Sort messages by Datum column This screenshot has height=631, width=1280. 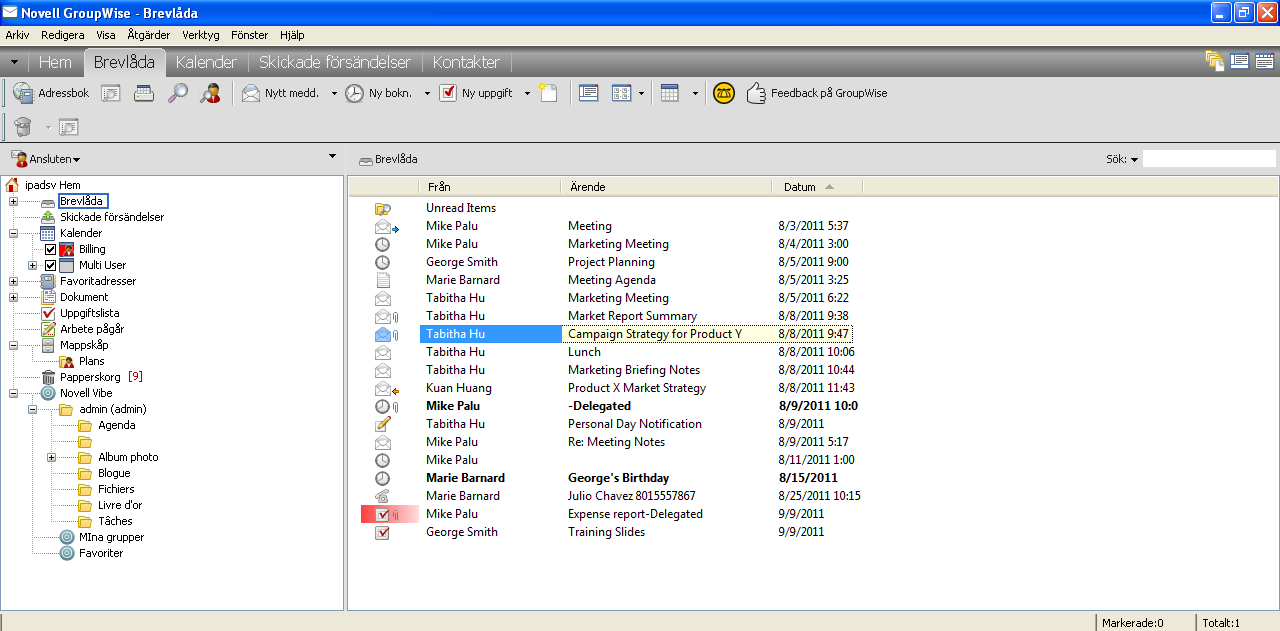coord(800,187)
